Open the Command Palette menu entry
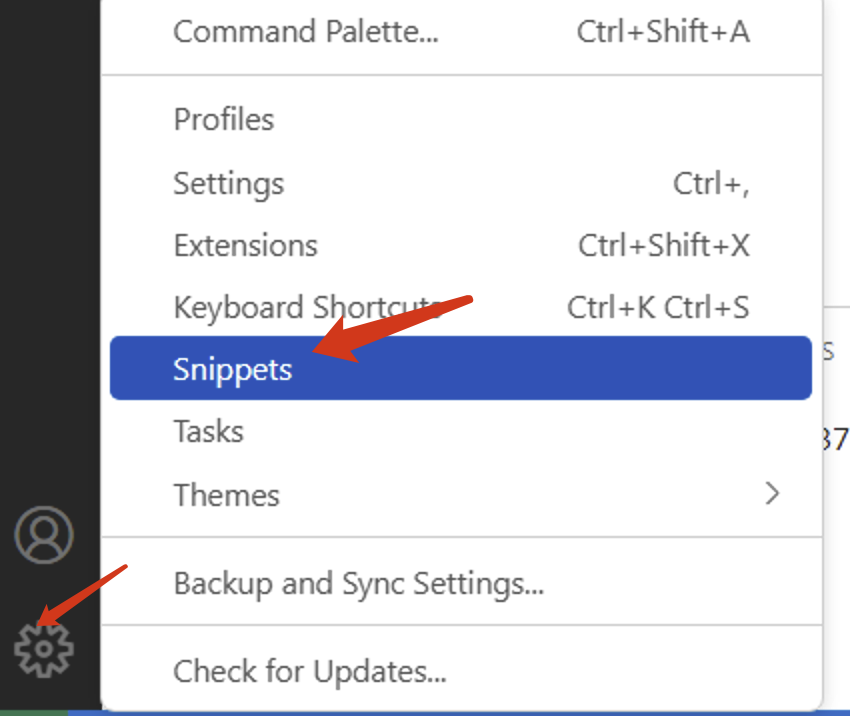This screenshot has width=850, height=716. coord(461,31)
